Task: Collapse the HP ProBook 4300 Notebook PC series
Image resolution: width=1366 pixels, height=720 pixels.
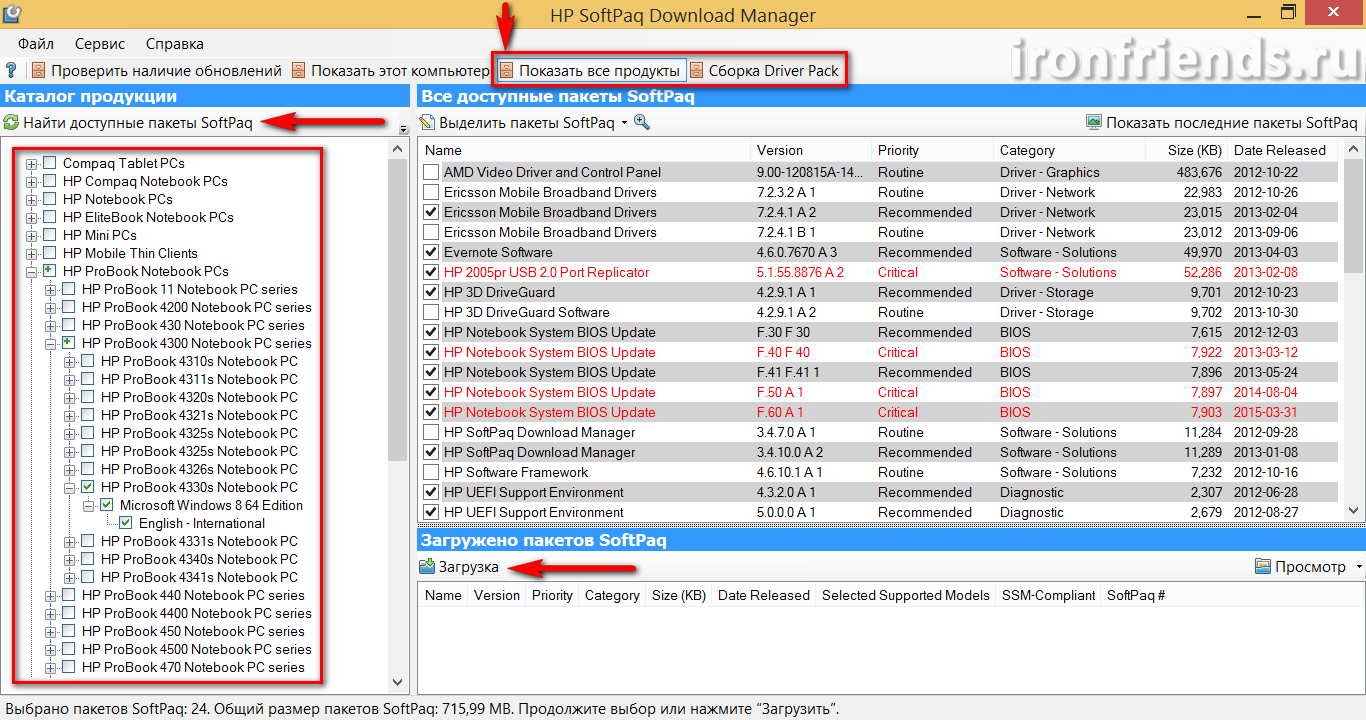Action: point(51,343)
